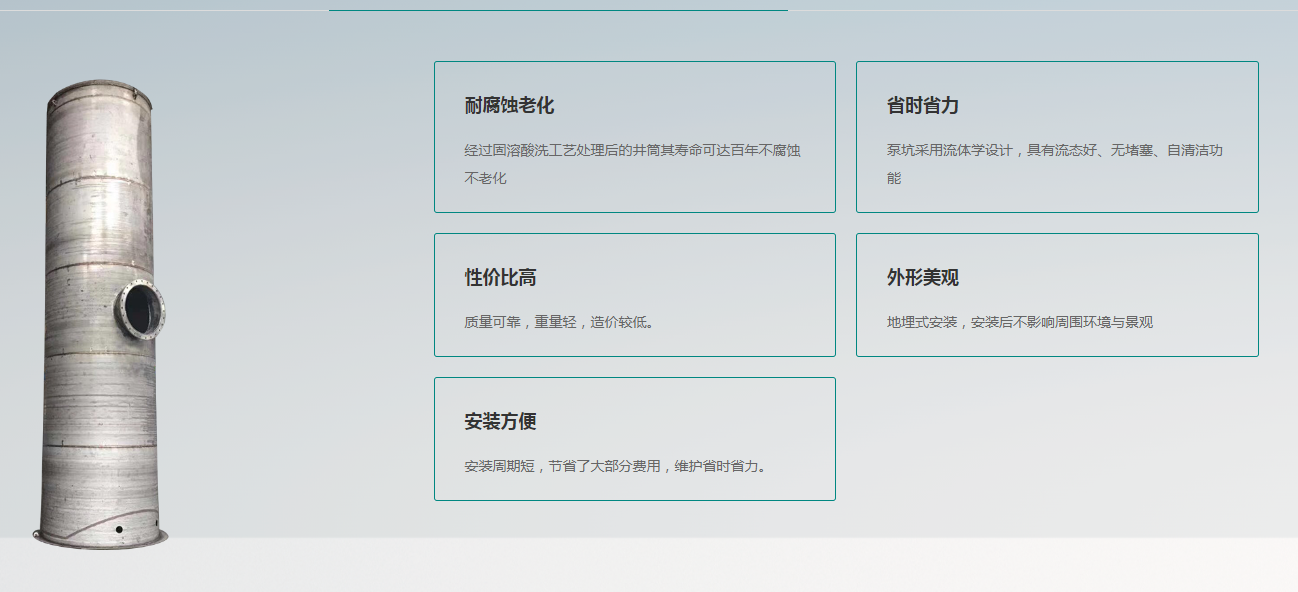
Task: Click the circular flange port on the tank
Action: (x=140, y=309)
